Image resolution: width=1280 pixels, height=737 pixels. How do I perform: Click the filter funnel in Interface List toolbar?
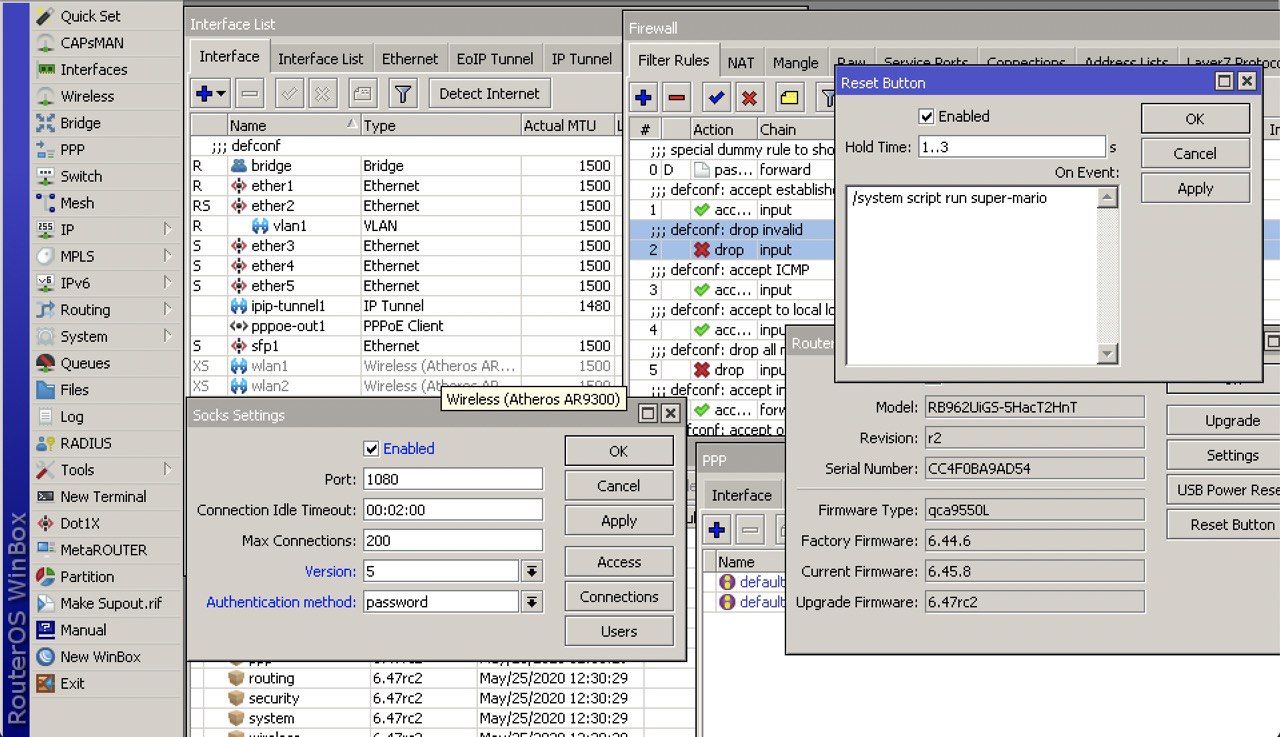click(402, 94)
